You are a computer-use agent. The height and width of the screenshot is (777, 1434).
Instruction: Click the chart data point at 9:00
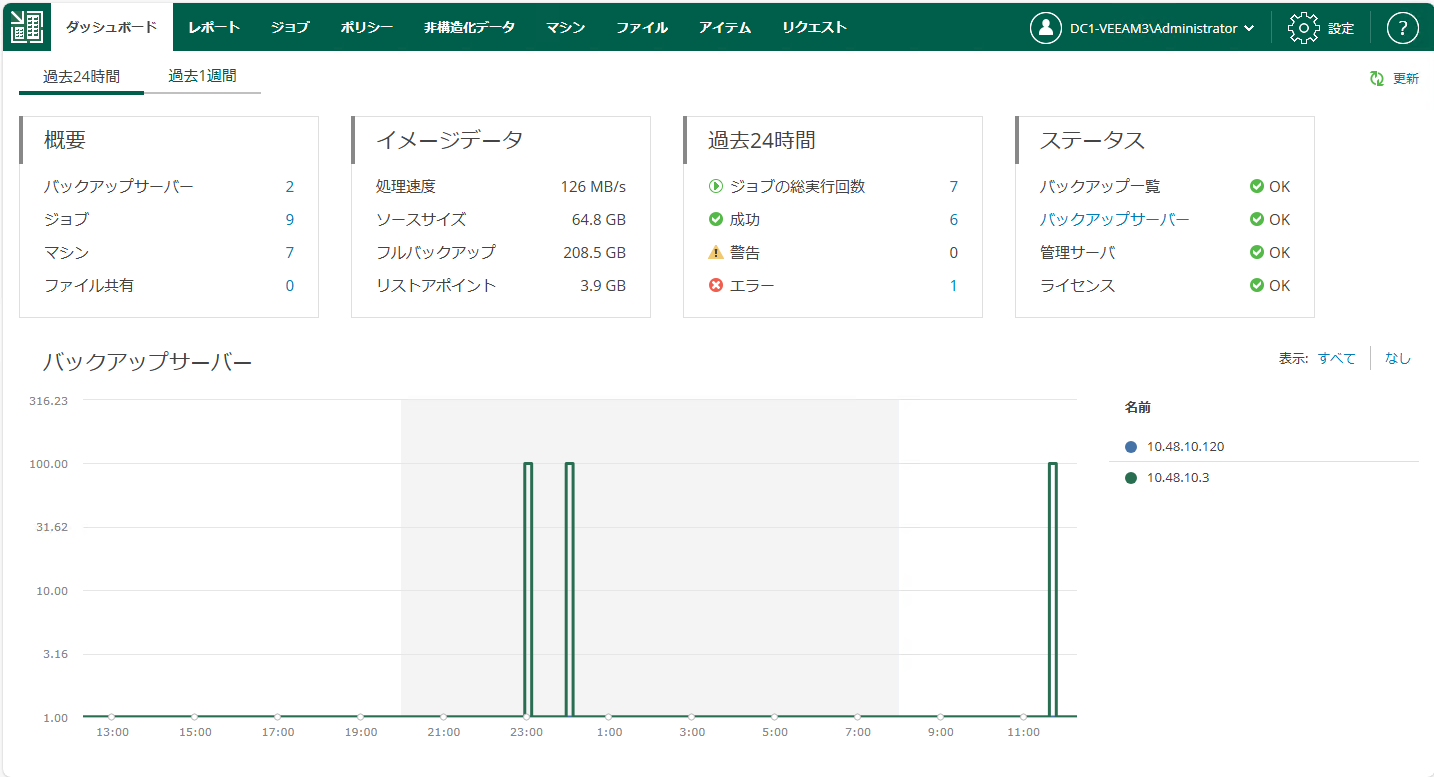940,717
